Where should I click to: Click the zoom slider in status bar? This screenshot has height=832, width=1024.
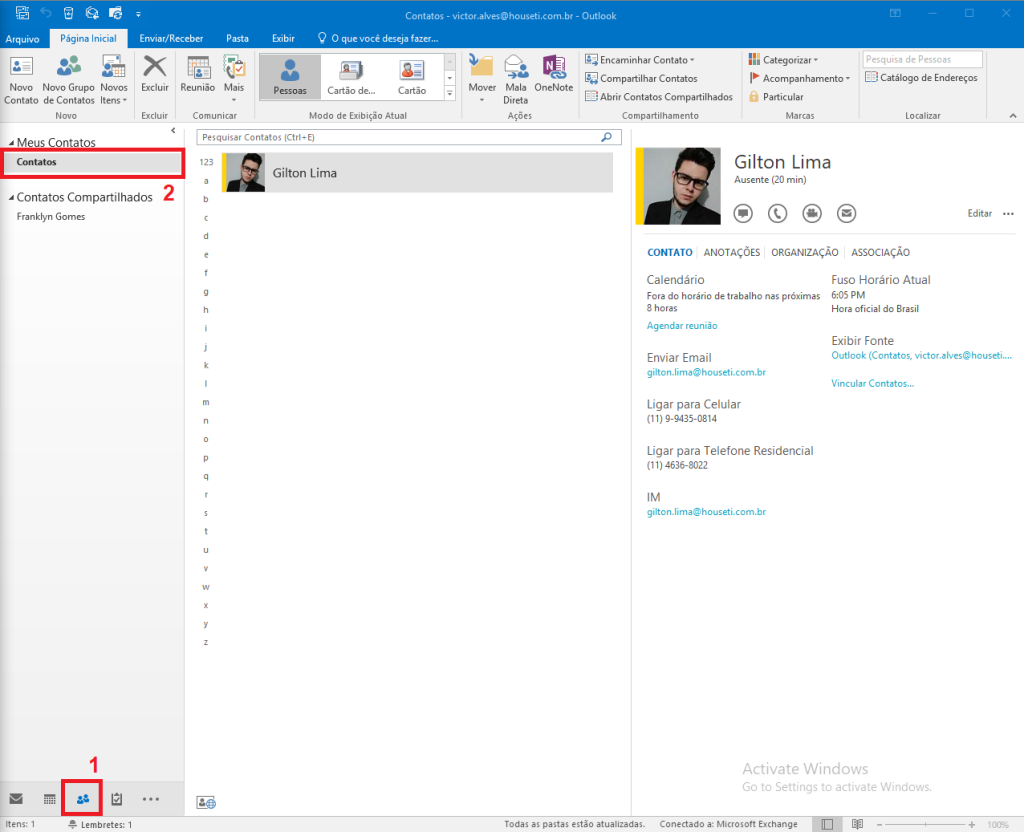(925, 825)
